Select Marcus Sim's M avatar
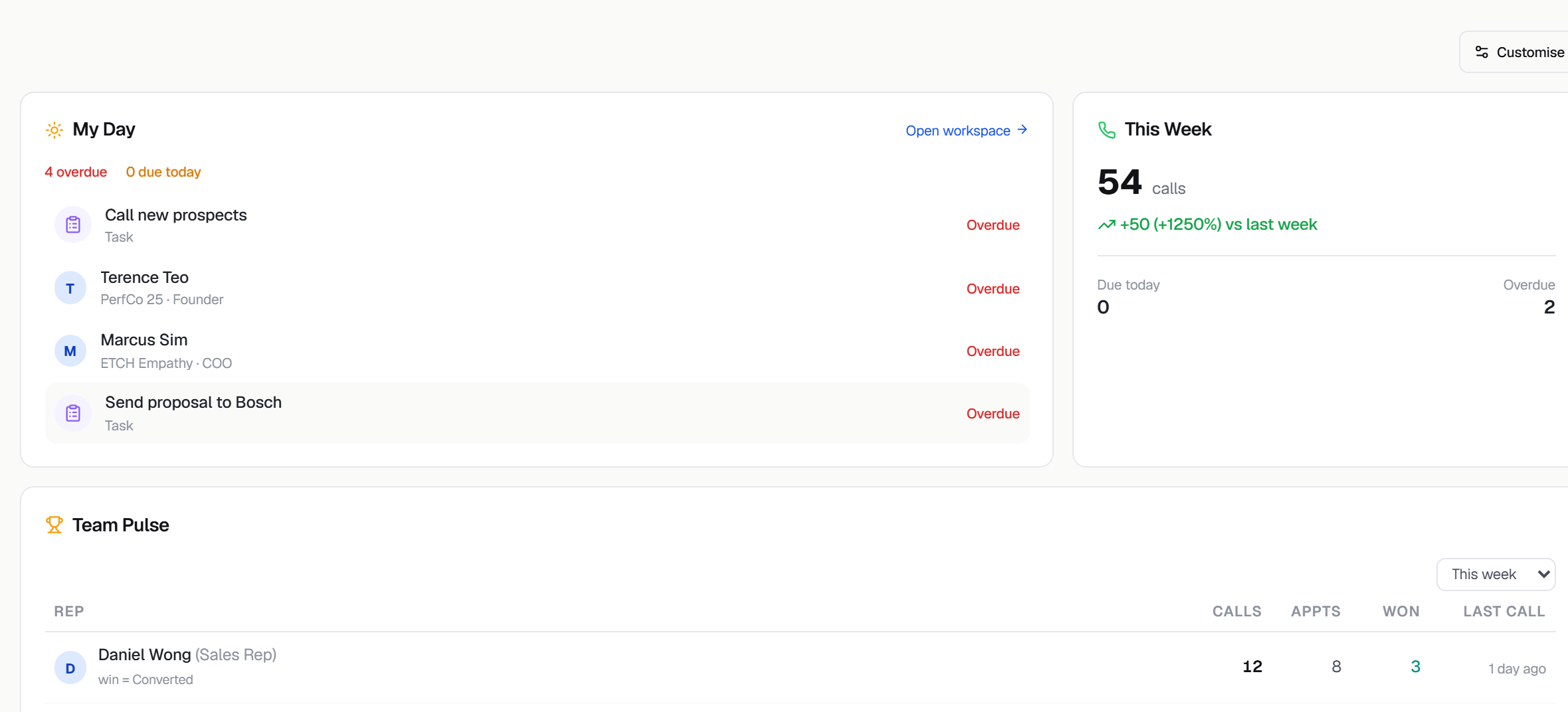1568x712 pixels. 70,351
